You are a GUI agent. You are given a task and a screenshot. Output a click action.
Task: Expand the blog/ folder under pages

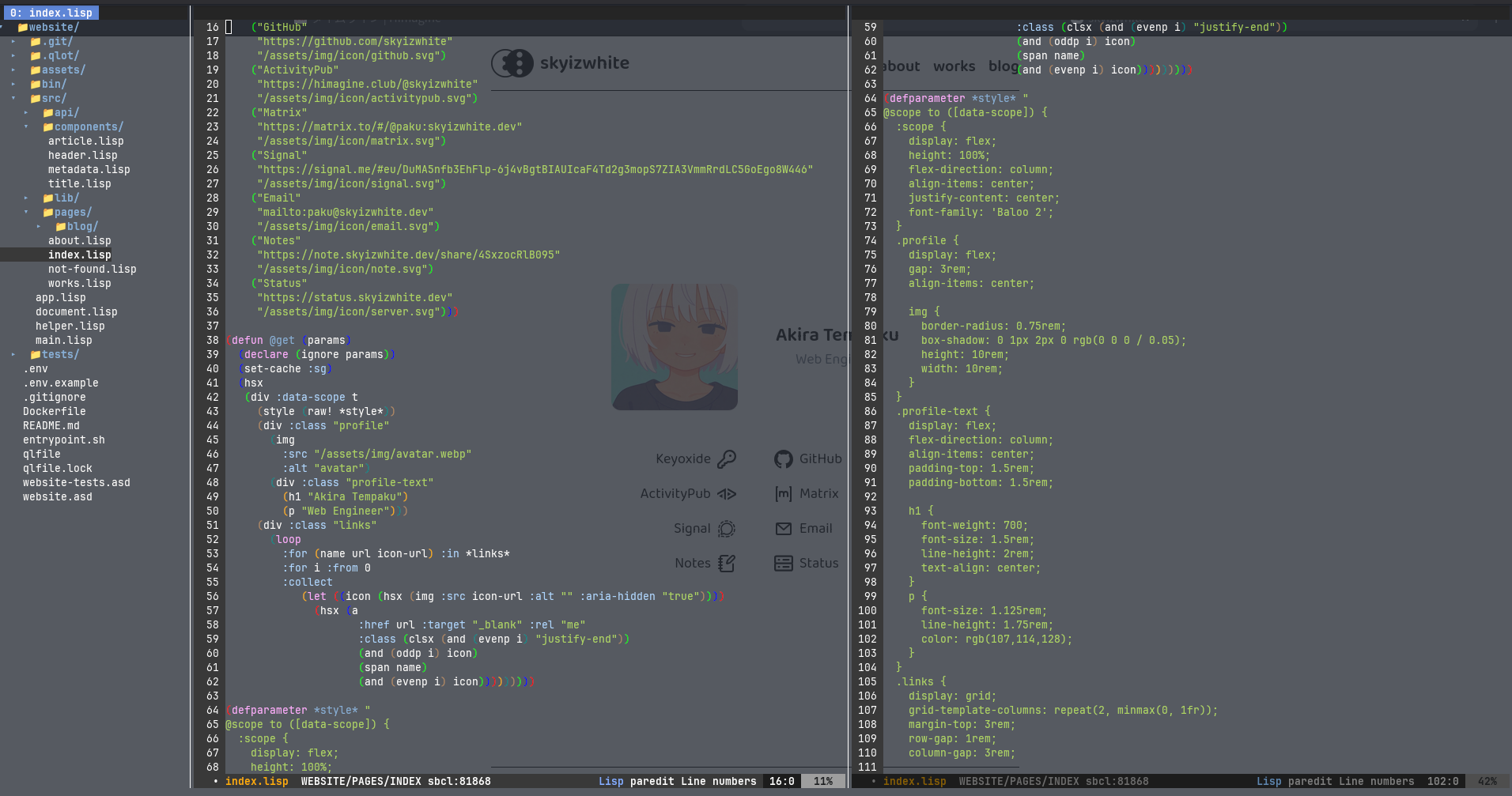pos(39,227)
